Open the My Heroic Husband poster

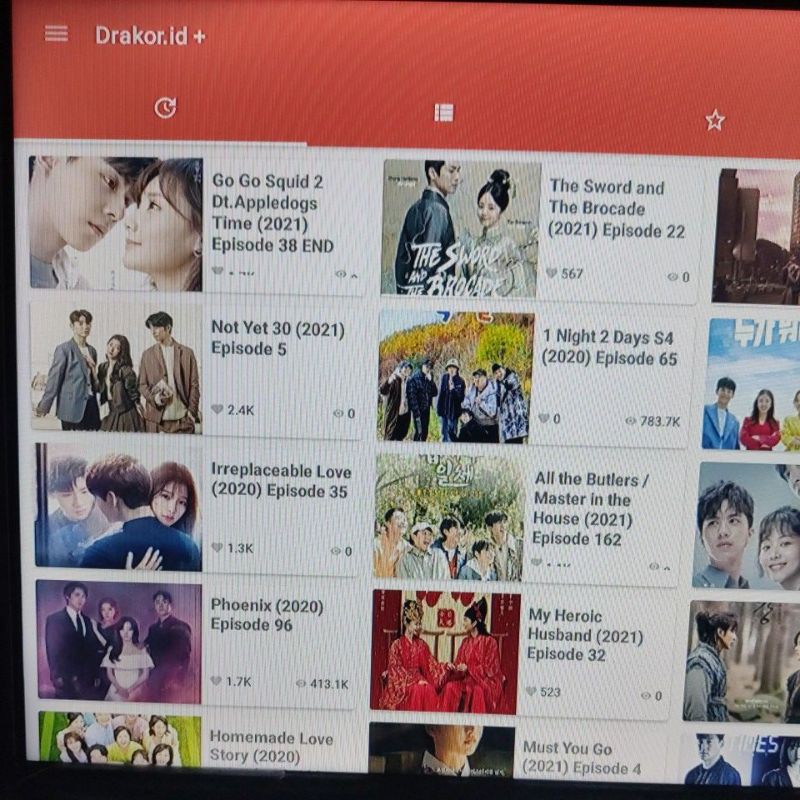click(445, 651)
